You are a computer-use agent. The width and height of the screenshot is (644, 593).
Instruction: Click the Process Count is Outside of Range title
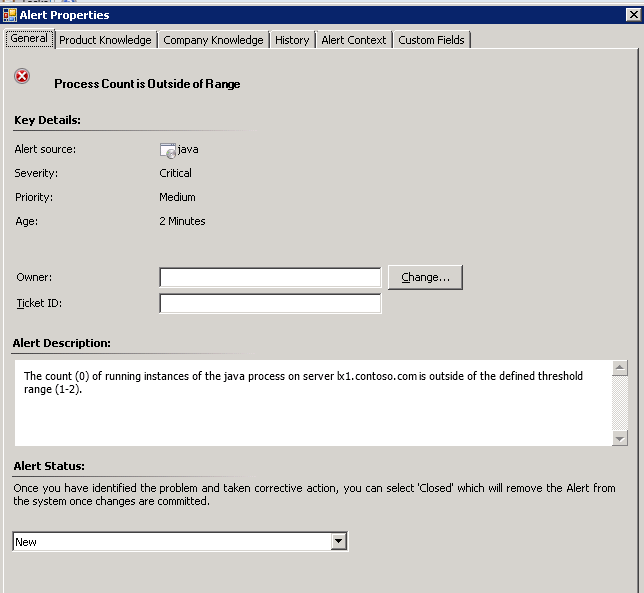147,84
